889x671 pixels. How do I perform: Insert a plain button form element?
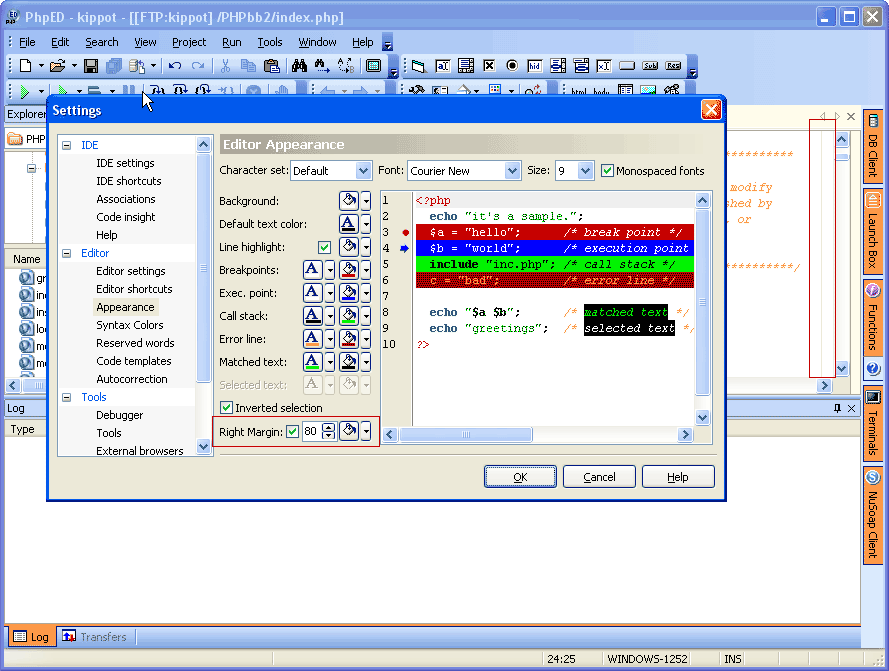[x=627, y=66]
